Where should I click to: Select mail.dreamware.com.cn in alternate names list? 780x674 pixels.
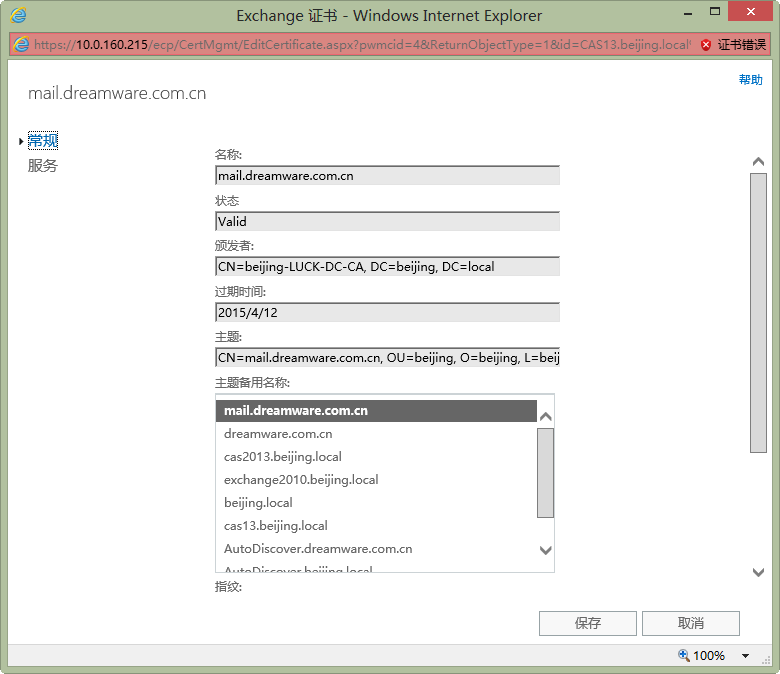coord(376,411)
